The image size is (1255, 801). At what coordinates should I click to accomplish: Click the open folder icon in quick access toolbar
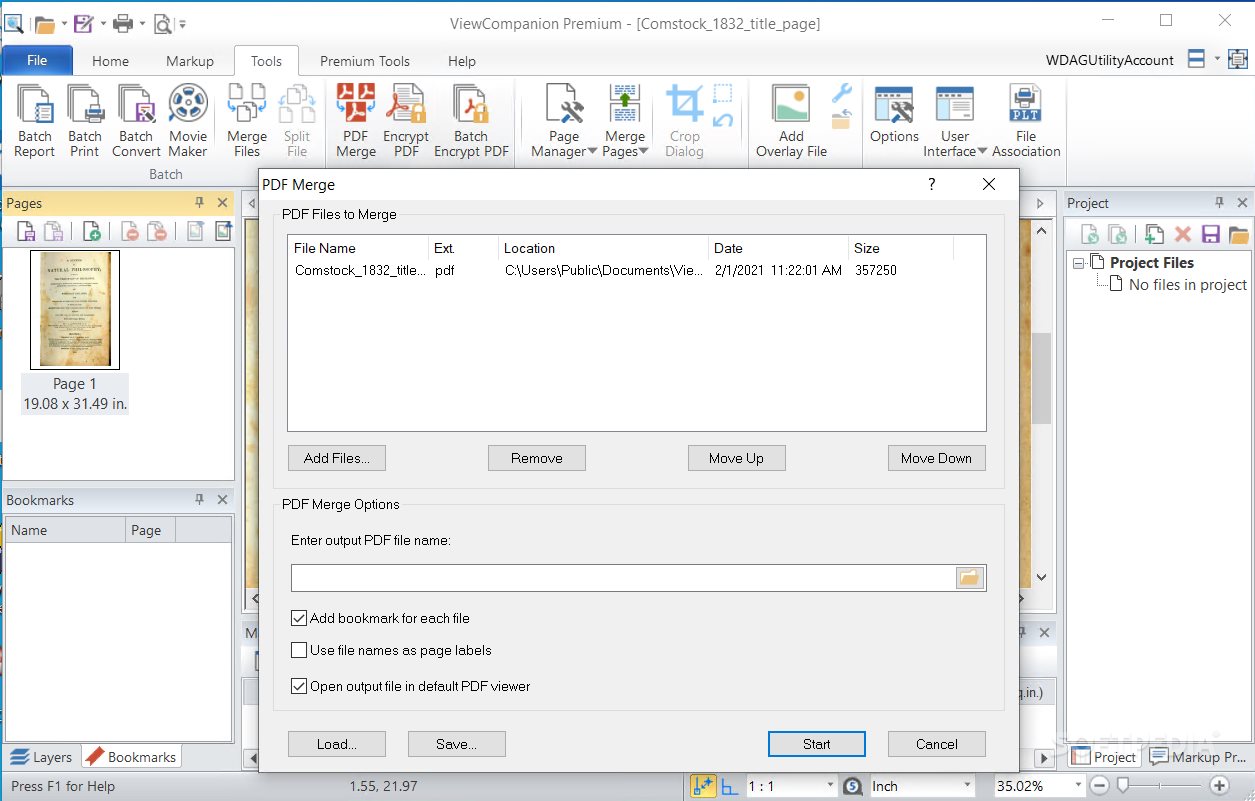[x=44, y=23]
